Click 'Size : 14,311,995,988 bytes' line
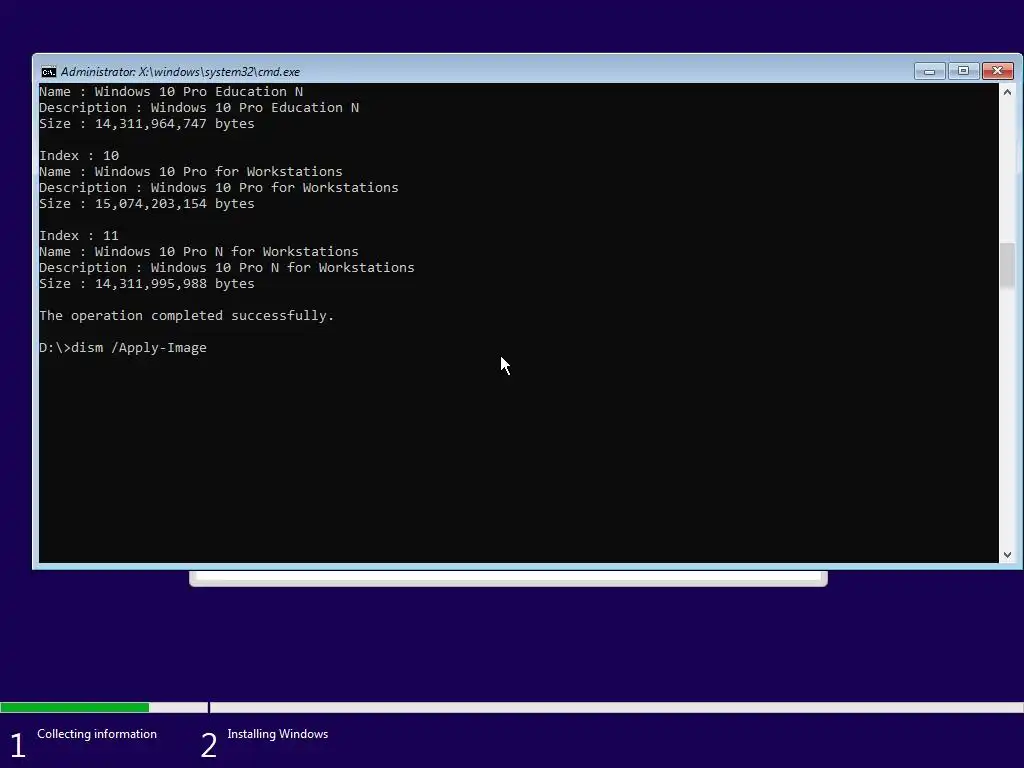 [x=147, y=283]
